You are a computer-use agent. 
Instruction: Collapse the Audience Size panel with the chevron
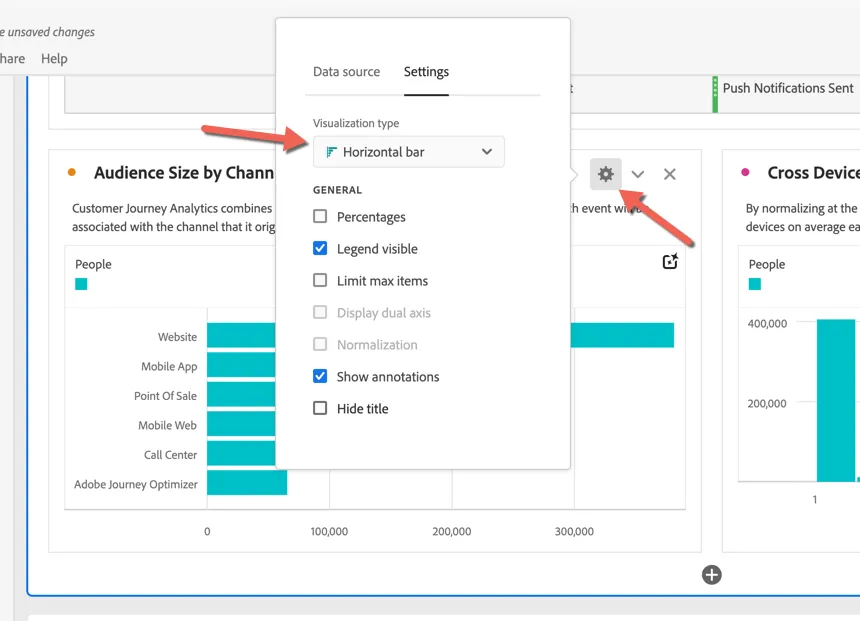pyautogui.click(x=637, y=174)
